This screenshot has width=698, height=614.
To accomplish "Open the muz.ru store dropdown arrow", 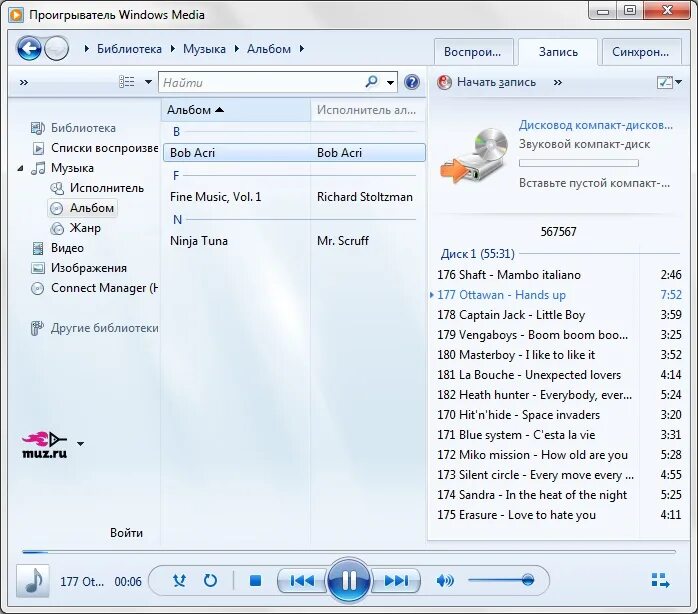I will 80,443.
